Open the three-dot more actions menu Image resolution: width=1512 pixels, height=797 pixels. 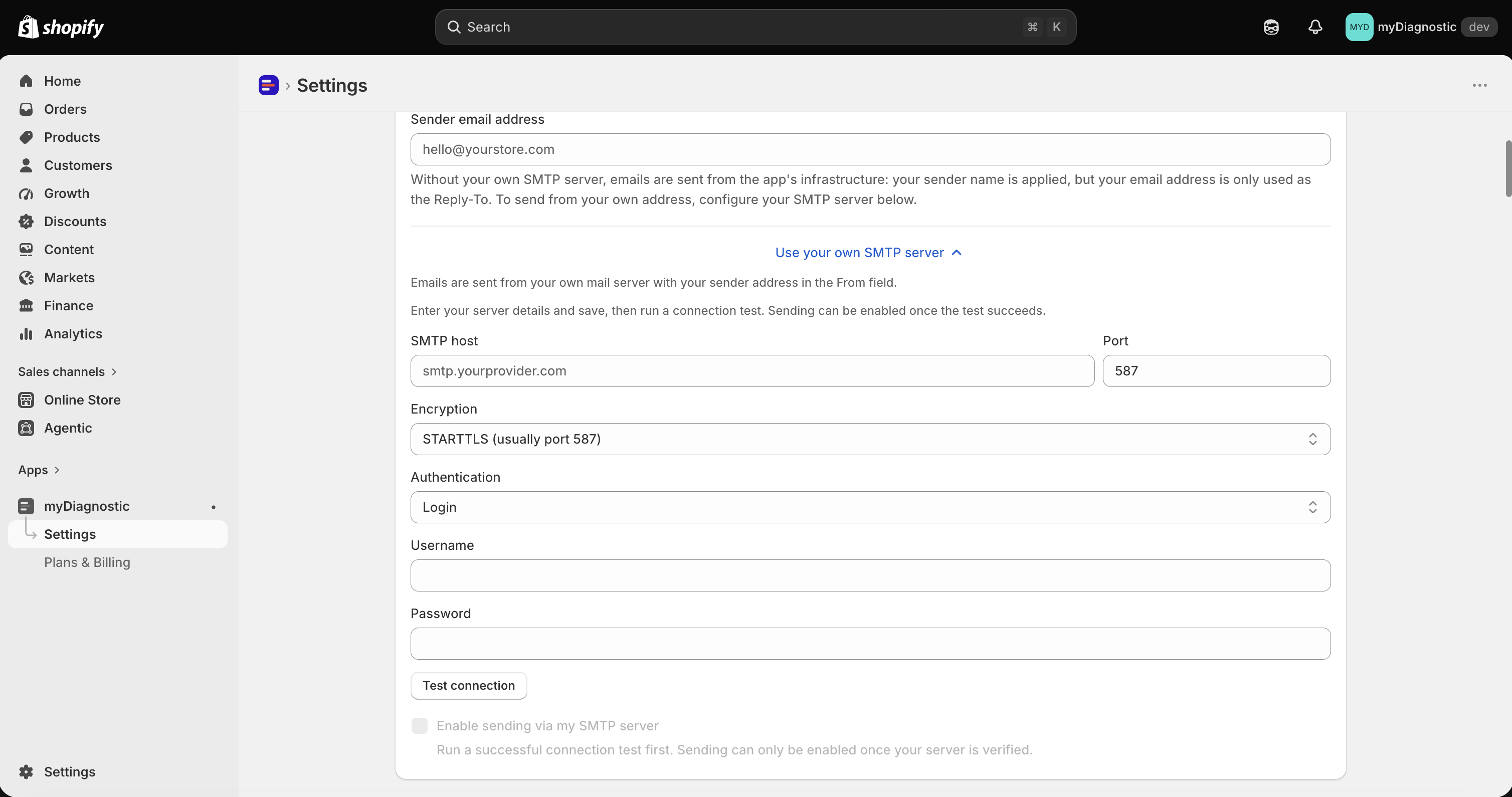click(x=1479, y=85)
